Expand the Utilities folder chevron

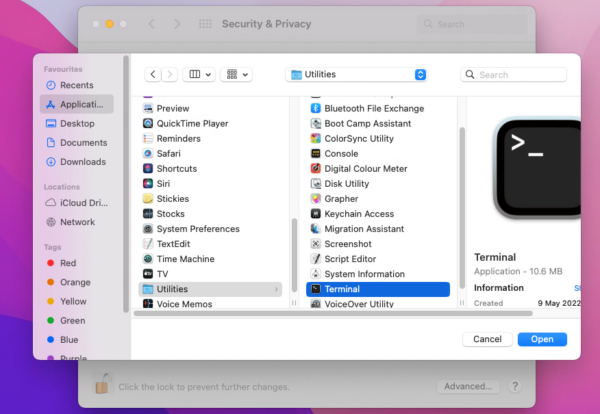coord(276,289)
